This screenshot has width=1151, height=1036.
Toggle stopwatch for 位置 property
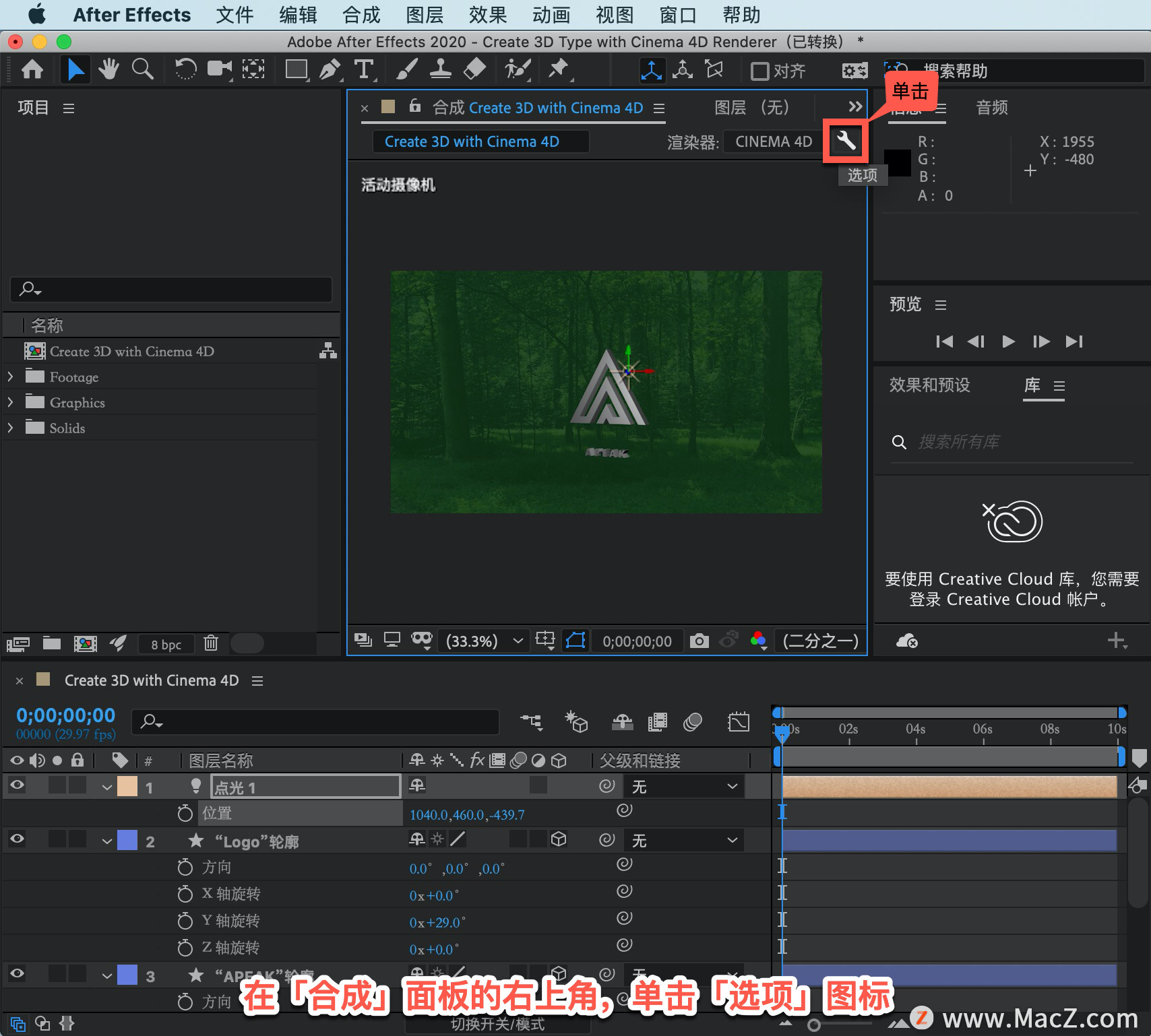coord(185,813)
